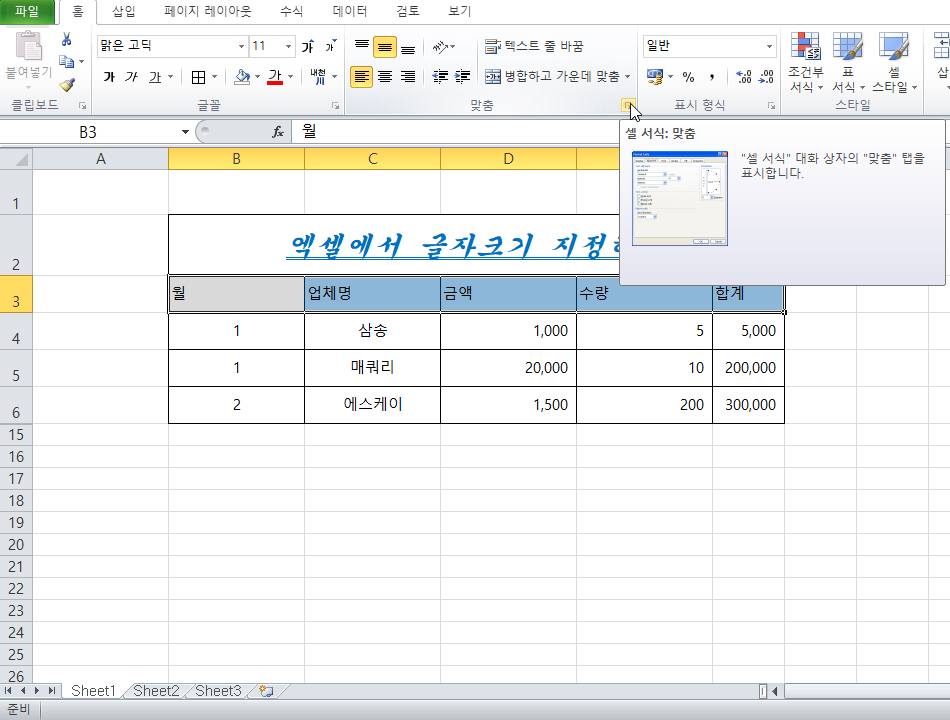Open the font size dropdown showing 11
Image resolution: width=950 pixels, height=720 pixels.
tap(288, 46)
